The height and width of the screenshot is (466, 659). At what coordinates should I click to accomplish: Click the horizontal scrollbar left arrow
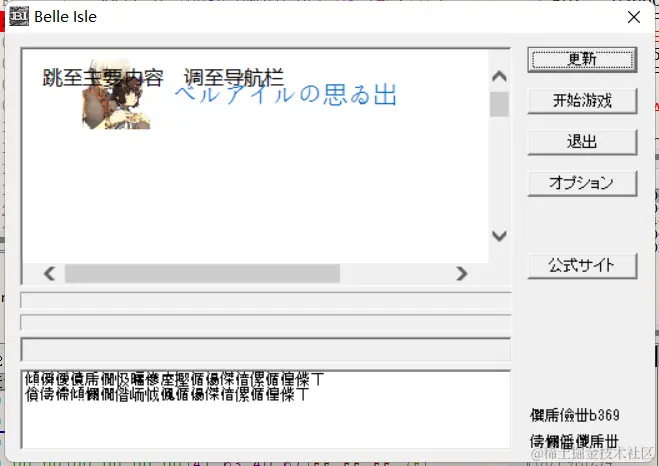coord(50,274)
